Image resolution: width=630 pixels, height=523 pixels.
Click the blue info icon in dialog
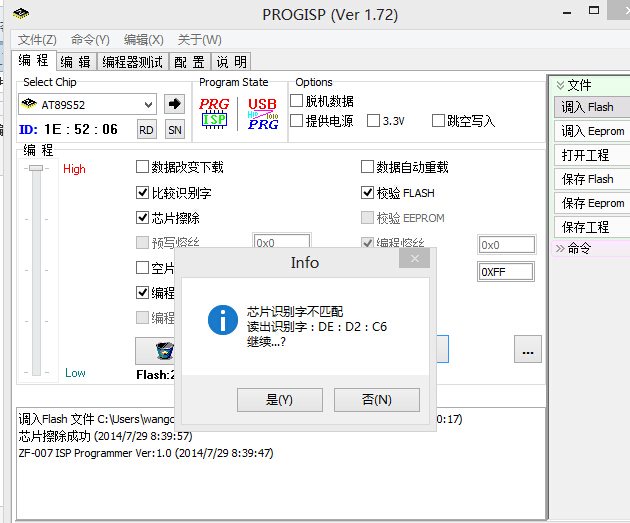click(221, 320)
